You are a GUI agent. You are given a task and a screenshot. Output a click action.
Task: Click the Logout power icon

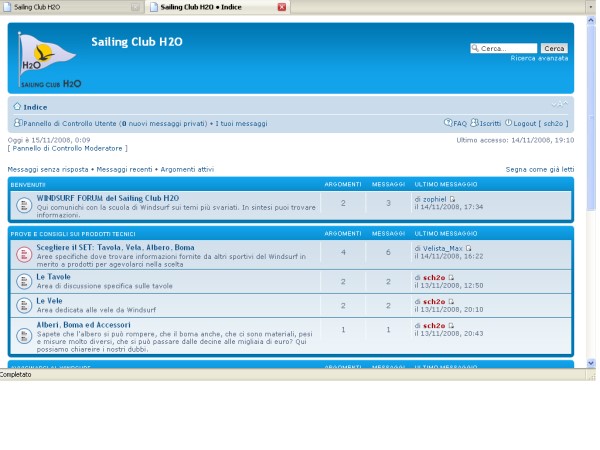click(x=509, y=123)
